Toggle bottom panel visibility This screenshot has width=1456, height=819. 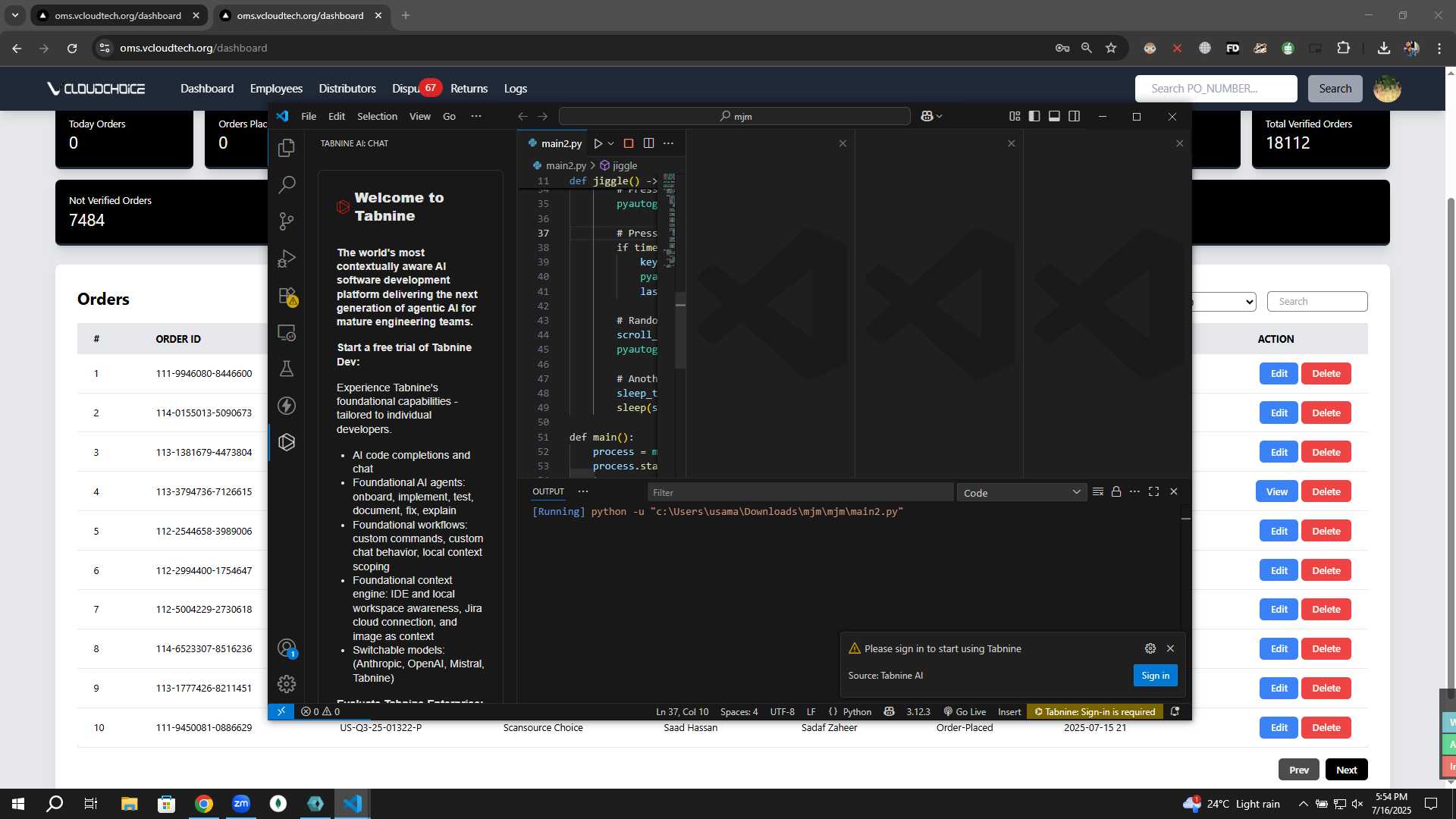pos(1054,116)
